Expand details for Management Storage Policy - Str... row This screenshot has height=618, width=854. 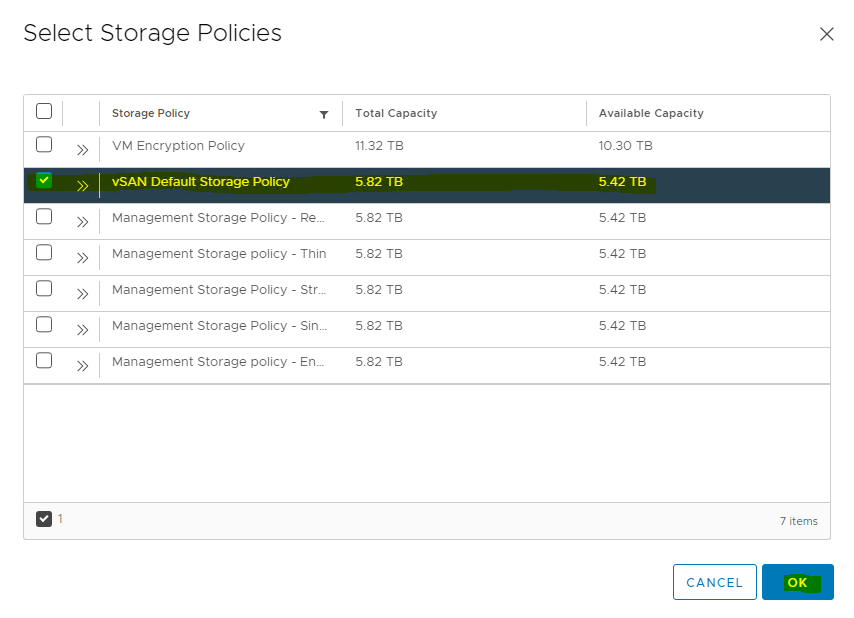(x=82, y=293)
